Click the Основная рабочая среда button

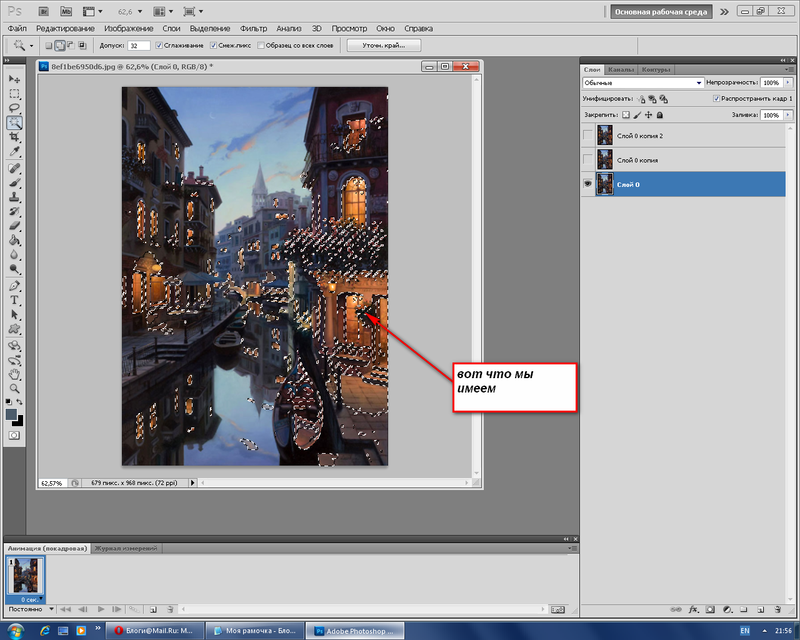(x=661, y=12)
